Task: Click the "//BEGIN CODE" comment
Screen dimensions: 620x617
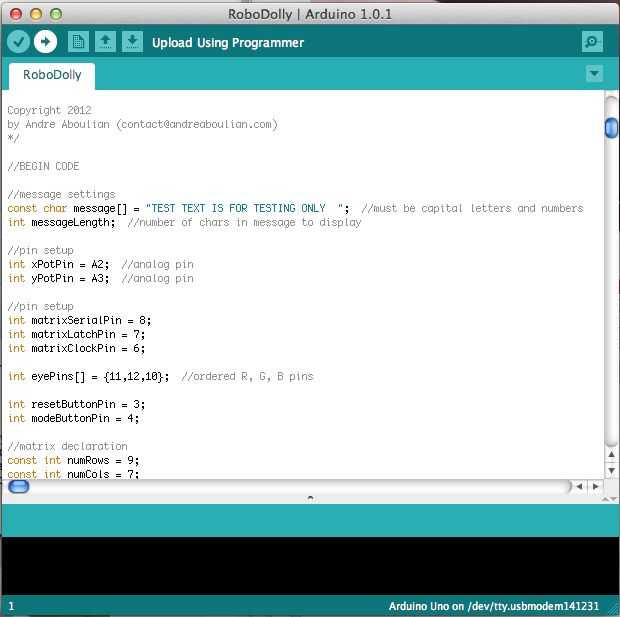Action: click(x=43, y=167)
